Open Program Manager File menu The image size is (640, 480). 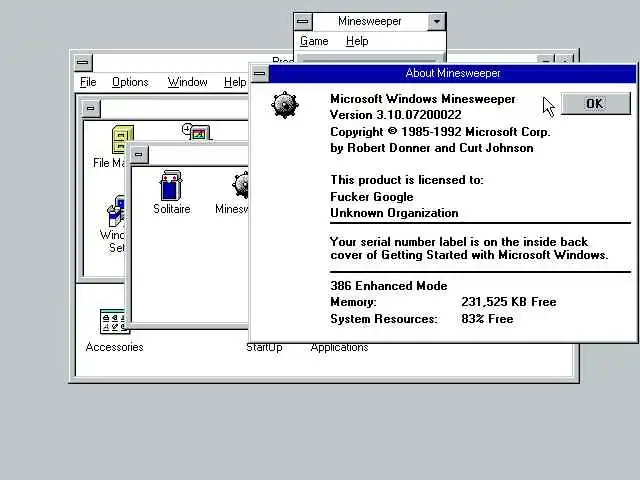(x=88, y=82)
